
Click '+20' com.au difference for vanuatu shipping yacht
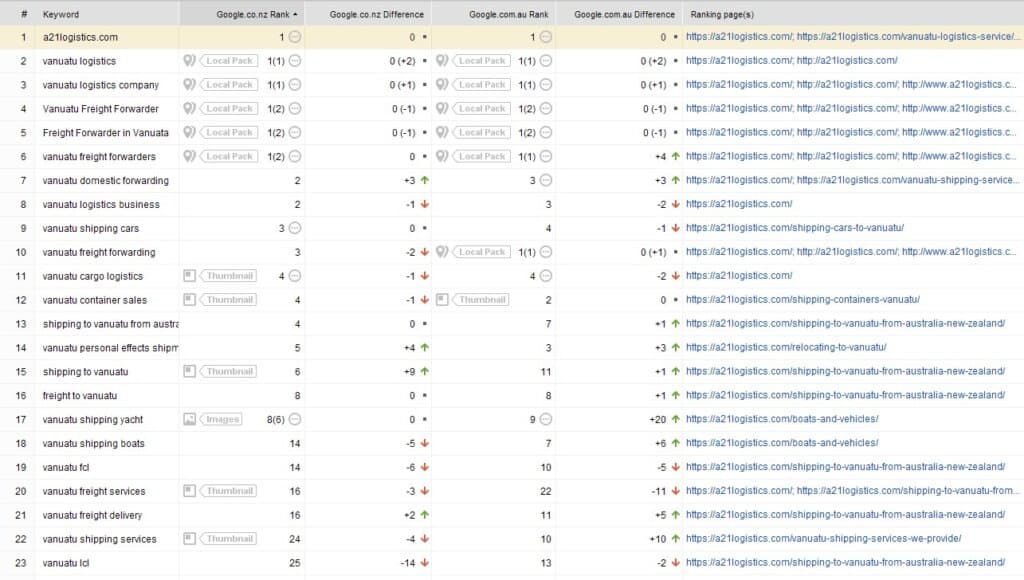coord(658,419)
